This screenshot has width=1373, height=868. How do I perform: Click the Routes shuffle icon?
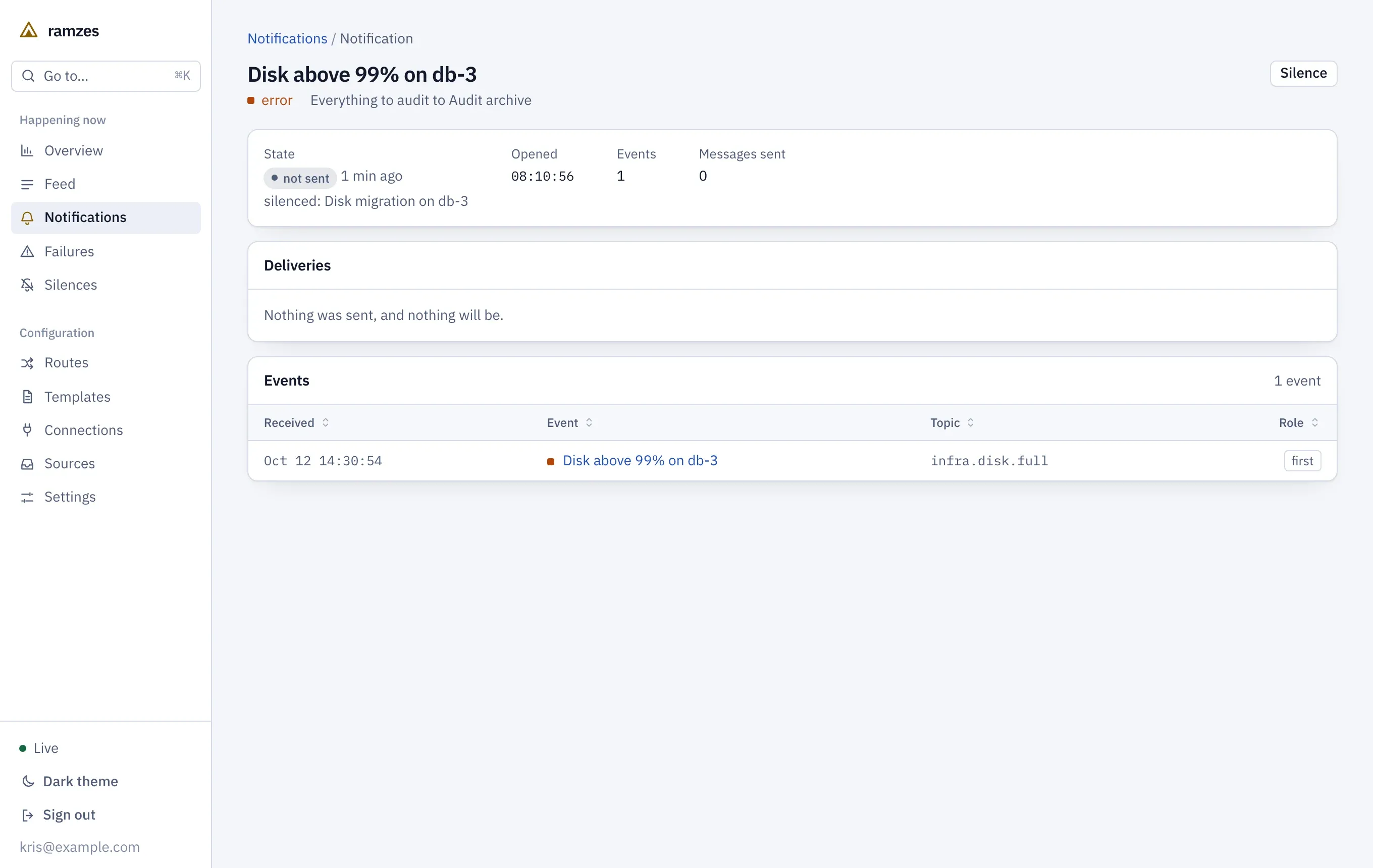pyautogui.click(x=27, y=363)
